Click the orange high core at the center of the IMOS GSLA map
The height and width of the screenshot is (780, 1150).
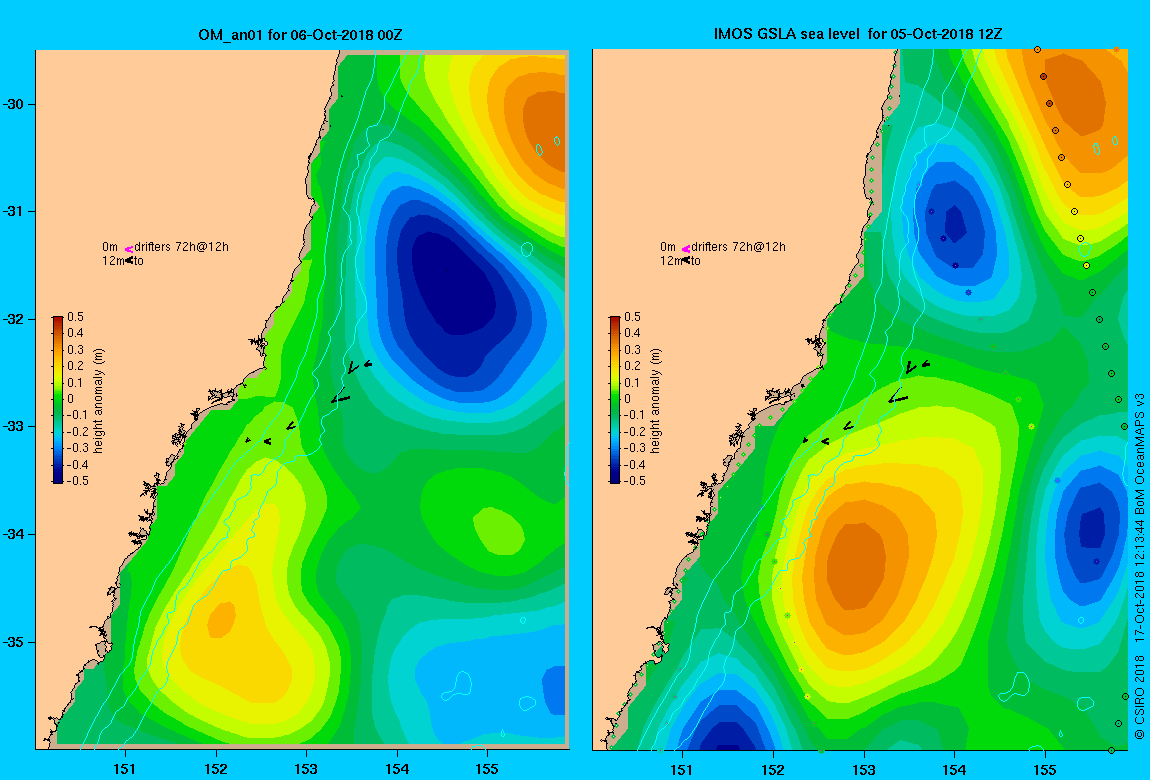click(857, 564)
